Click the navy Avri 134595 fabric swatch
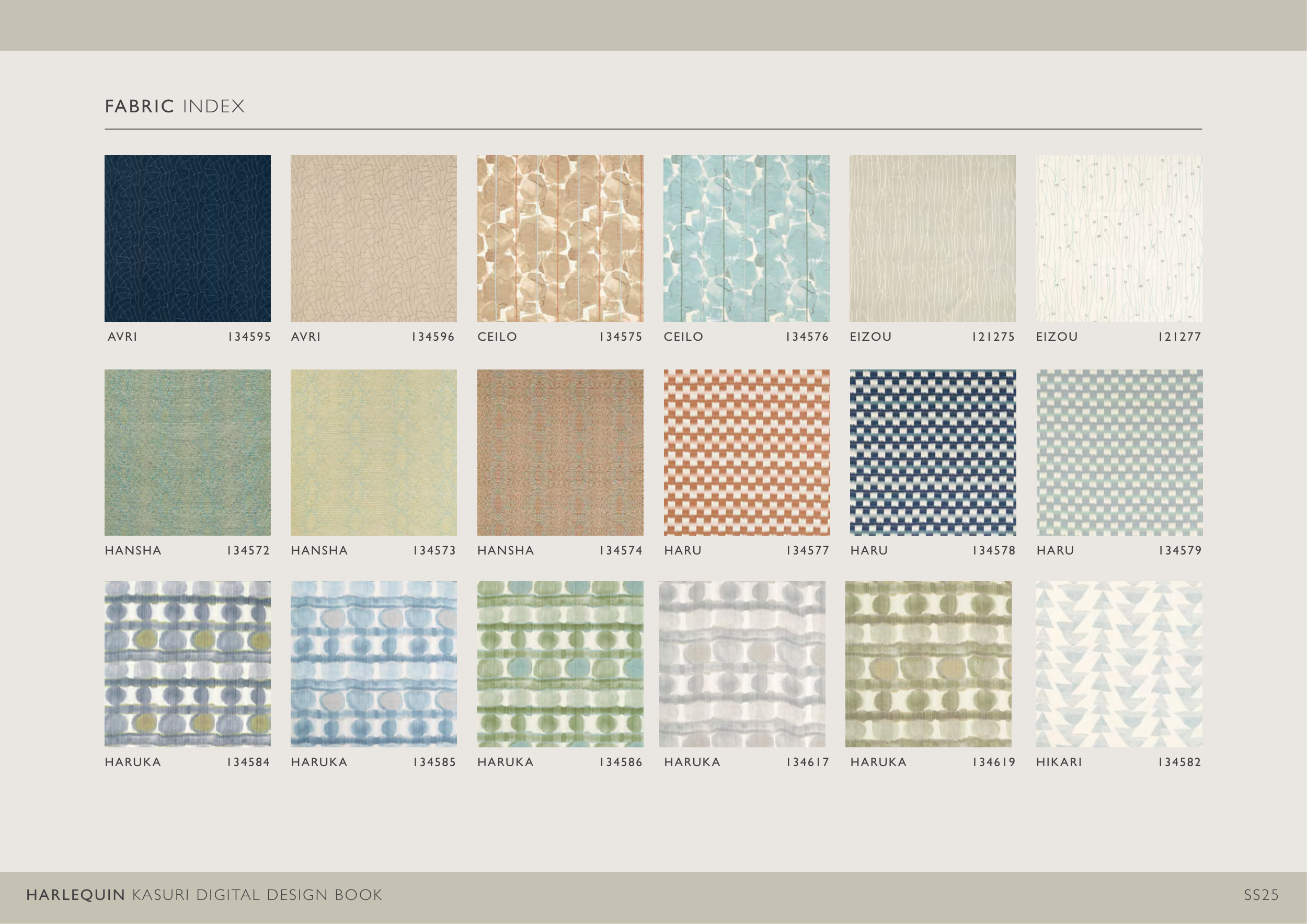The width and height of the screenshot is (1307, 924). [x=187, y=238]
